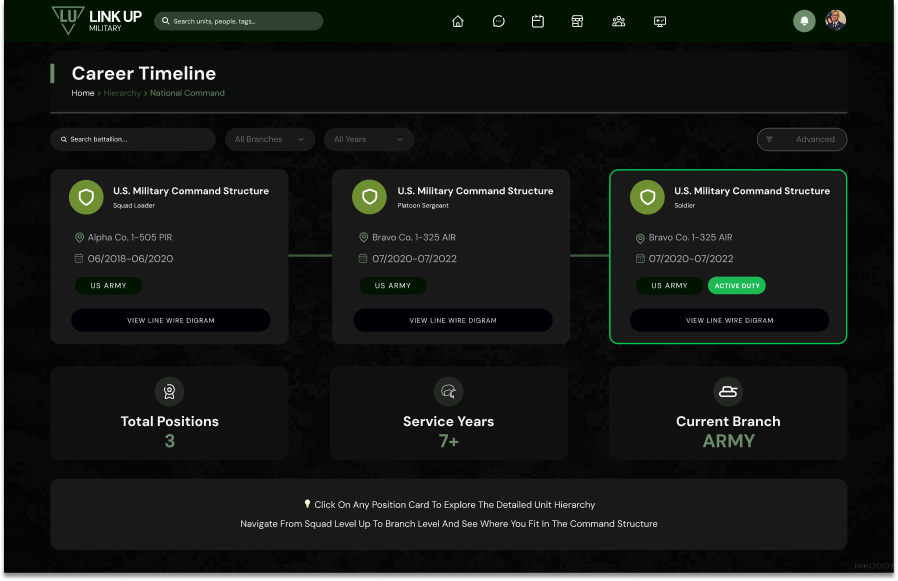The image size is (898, 581).
Task: Expand the All Years dropdown
Action: [368, 140]
